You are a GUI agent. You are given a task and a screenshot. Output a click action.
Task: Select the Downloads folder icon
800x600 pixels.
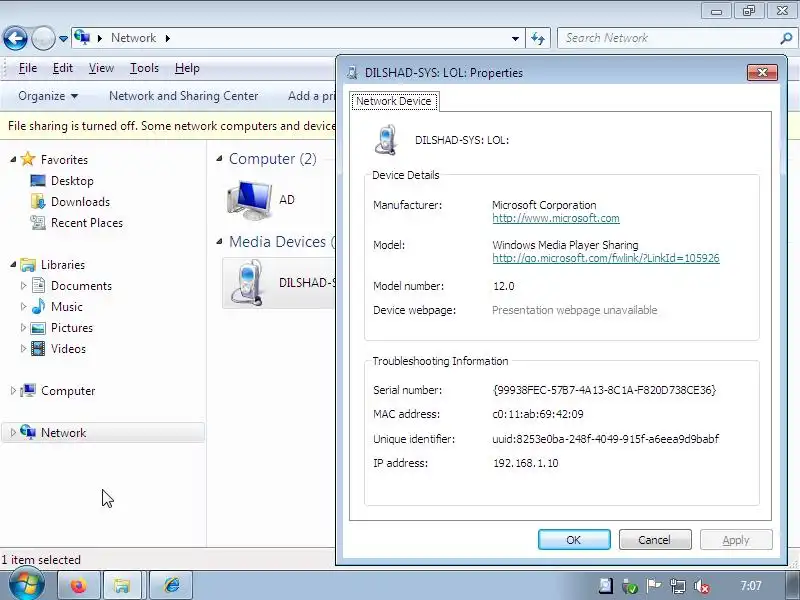coord(38,202)
